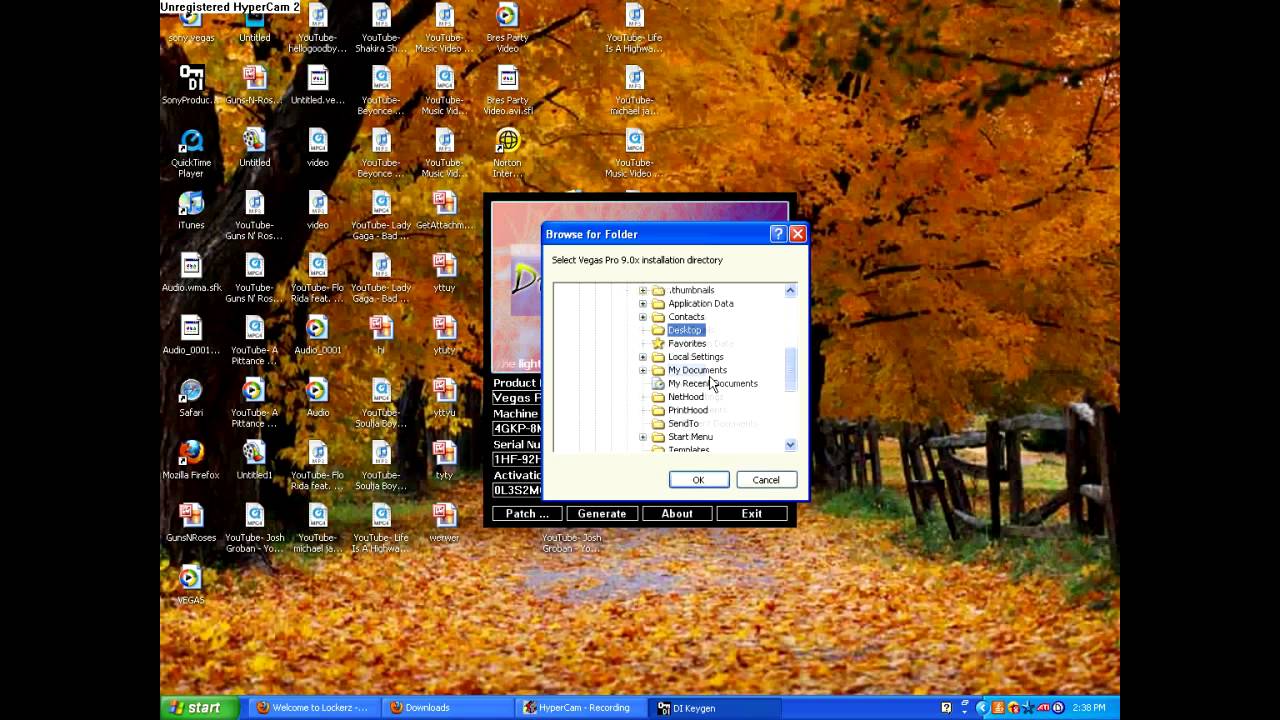Click the Exit button in keygen
This screenshot has width=1280, height=720.
[752, 513]
